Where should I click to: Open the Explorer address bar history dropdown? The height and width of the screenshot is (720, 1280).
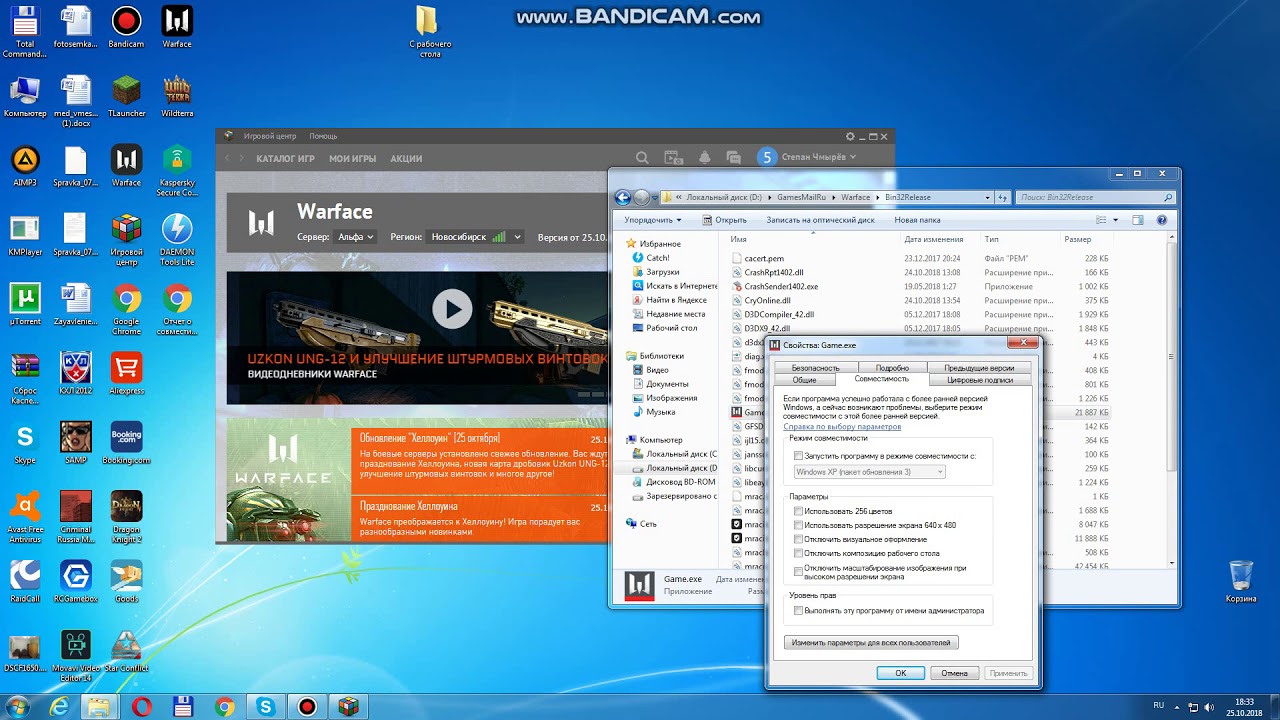click(x=988, y=198)
